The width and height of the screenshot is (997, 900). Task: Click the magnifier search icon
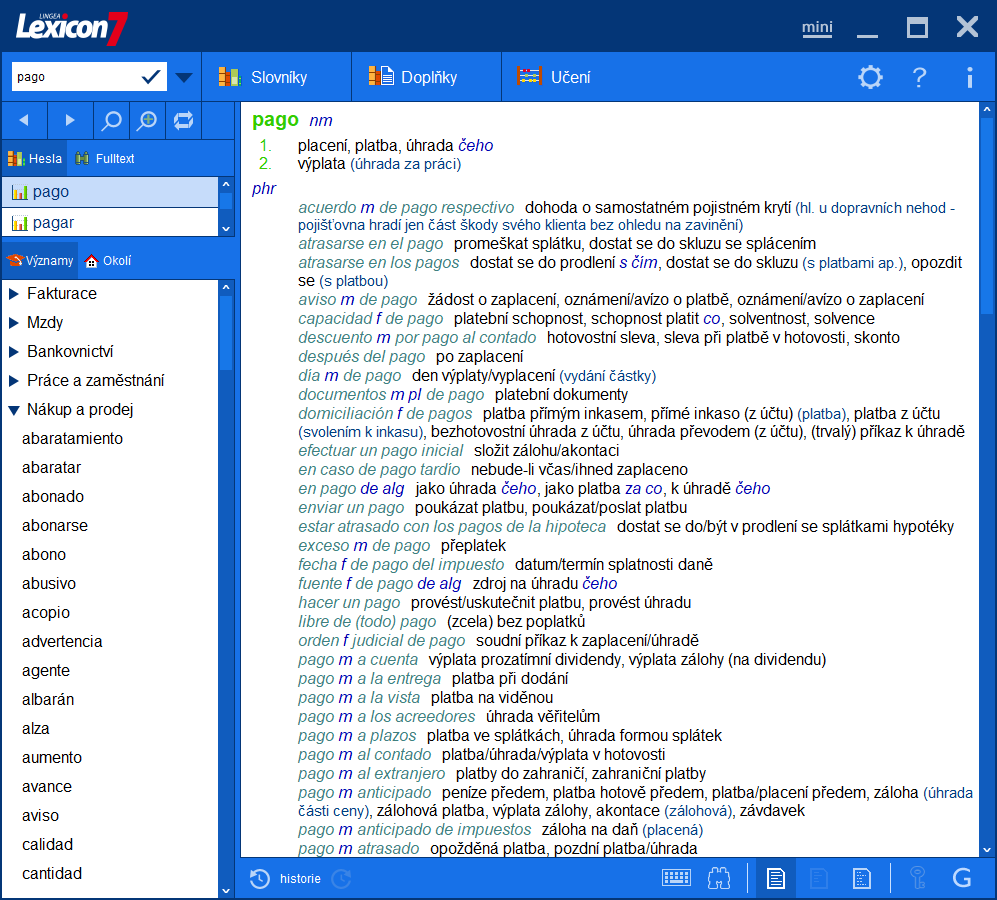pos(111,120)
